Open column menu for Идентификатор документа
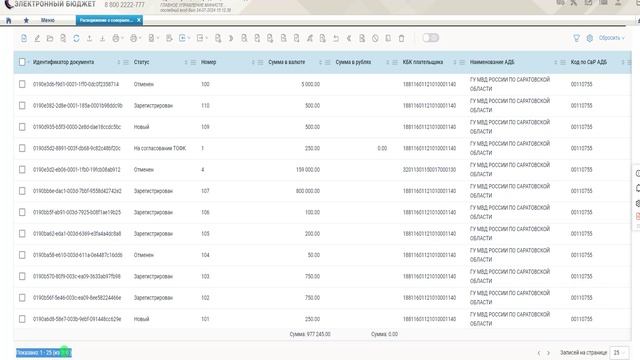Viewport: 640px width, 360px height. (126, 62)
